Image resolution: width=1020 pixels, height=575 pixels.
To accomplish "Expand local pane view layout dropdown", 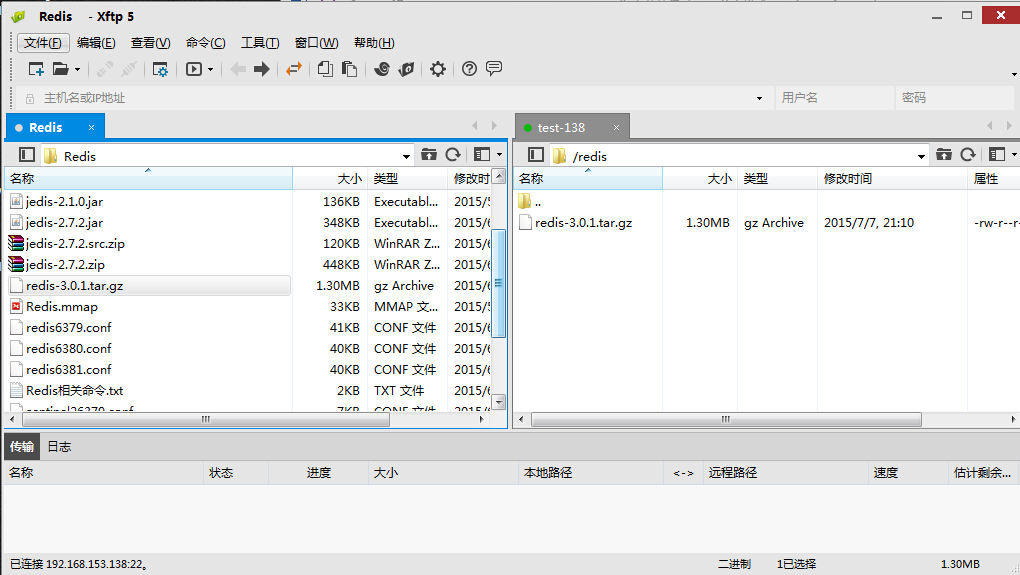I will coord(500,155).
